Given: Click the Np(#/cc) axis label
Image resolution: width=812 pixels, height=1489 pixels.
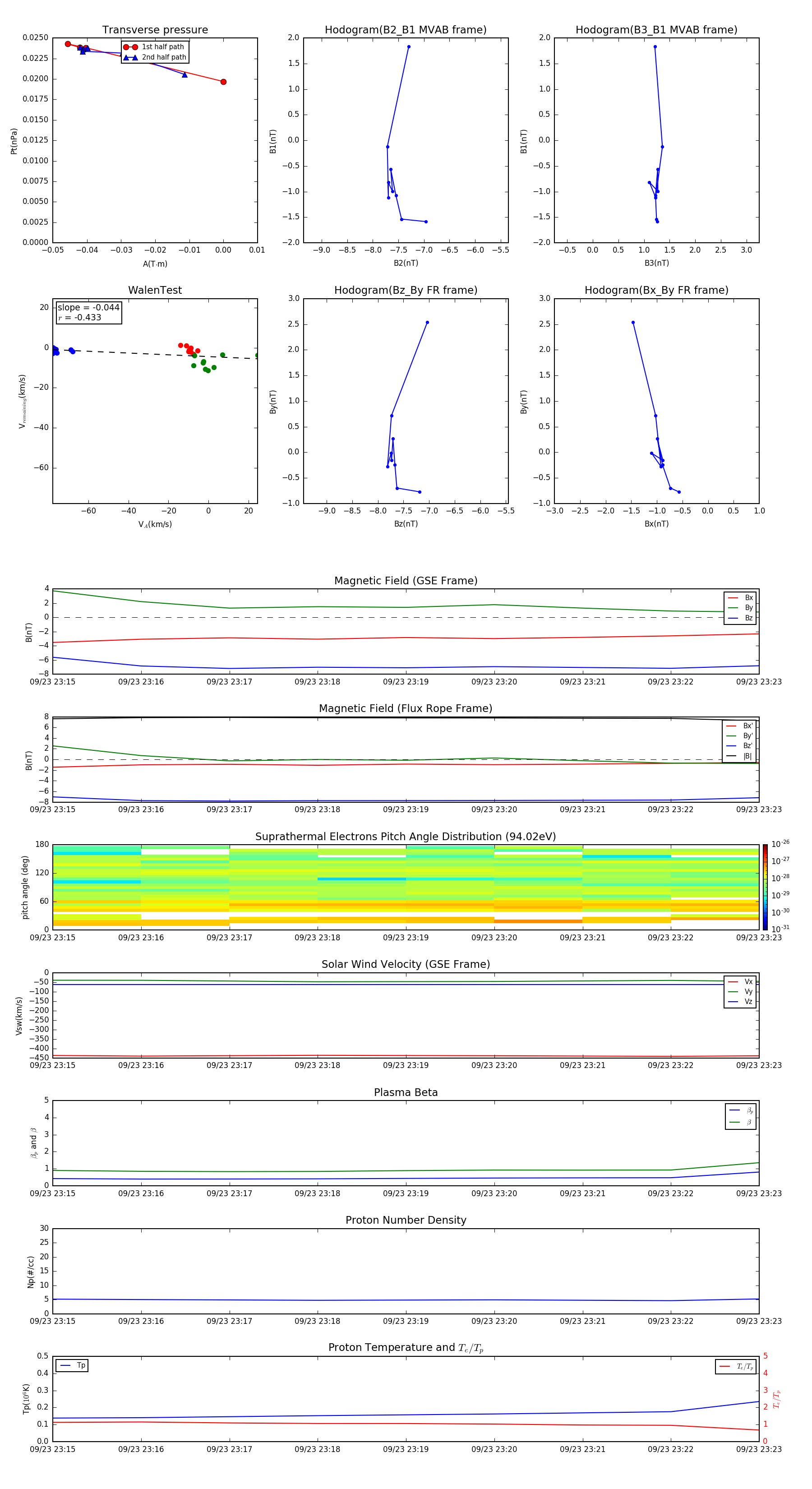Looking at the screenshot, I should click(x=31, y=1271).
